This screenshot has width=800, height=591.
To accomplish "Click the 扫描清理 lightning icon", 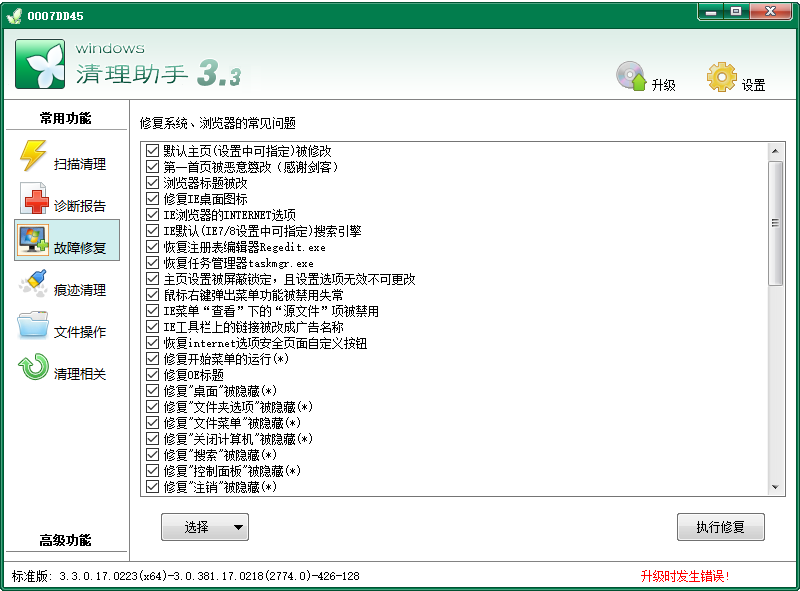I will click(33, 156).
